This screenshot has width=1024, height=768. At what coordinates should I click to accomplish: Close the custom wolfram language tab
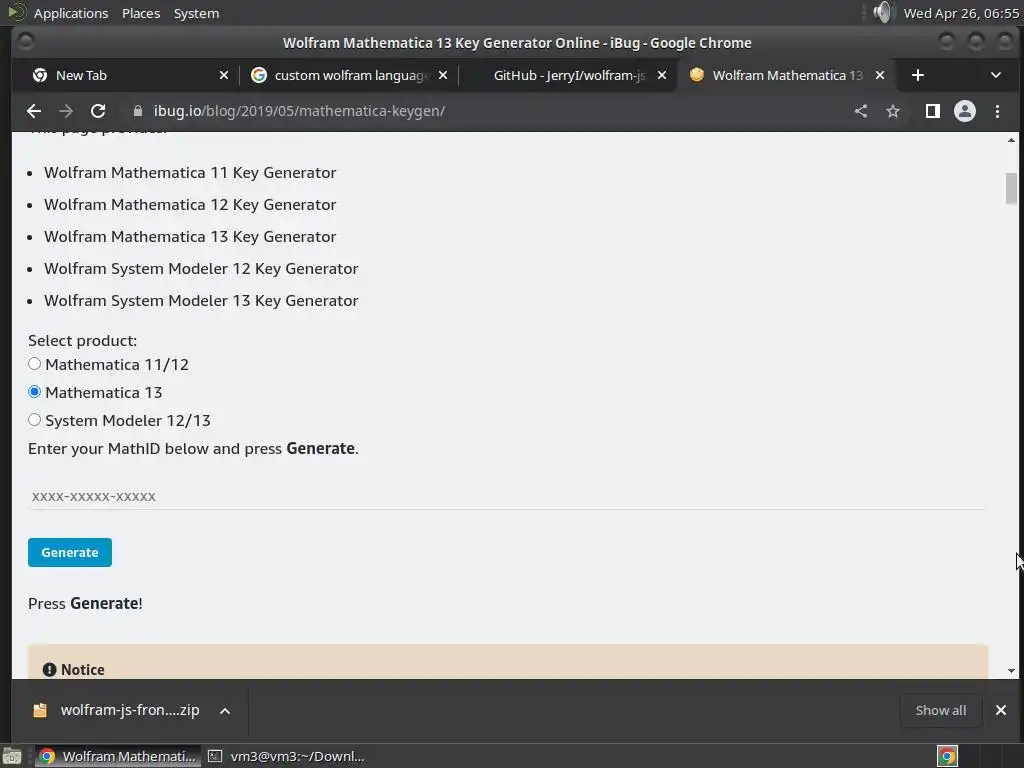(x=443, y=75)
